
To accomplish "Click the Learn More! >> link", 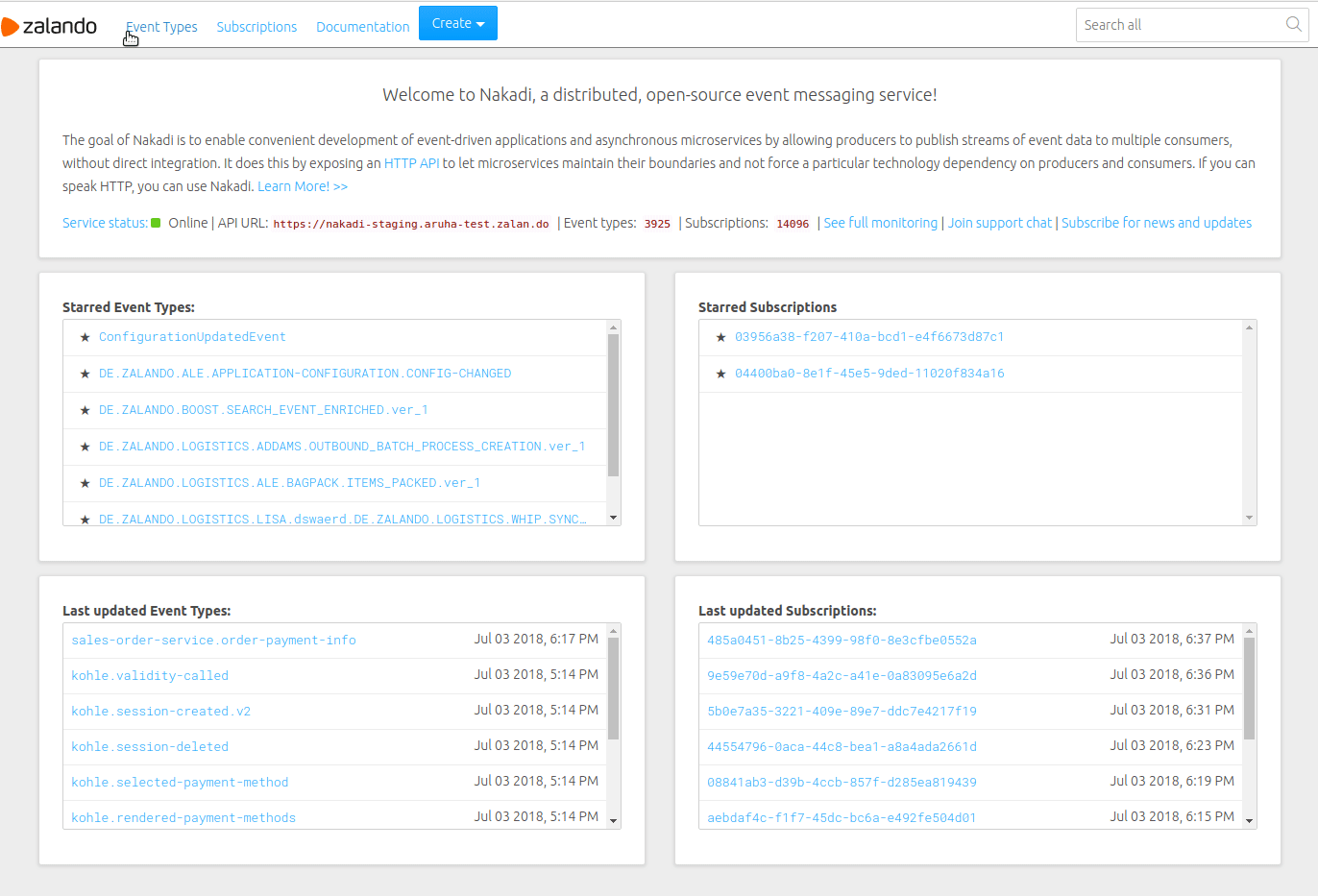I will 303,186.
